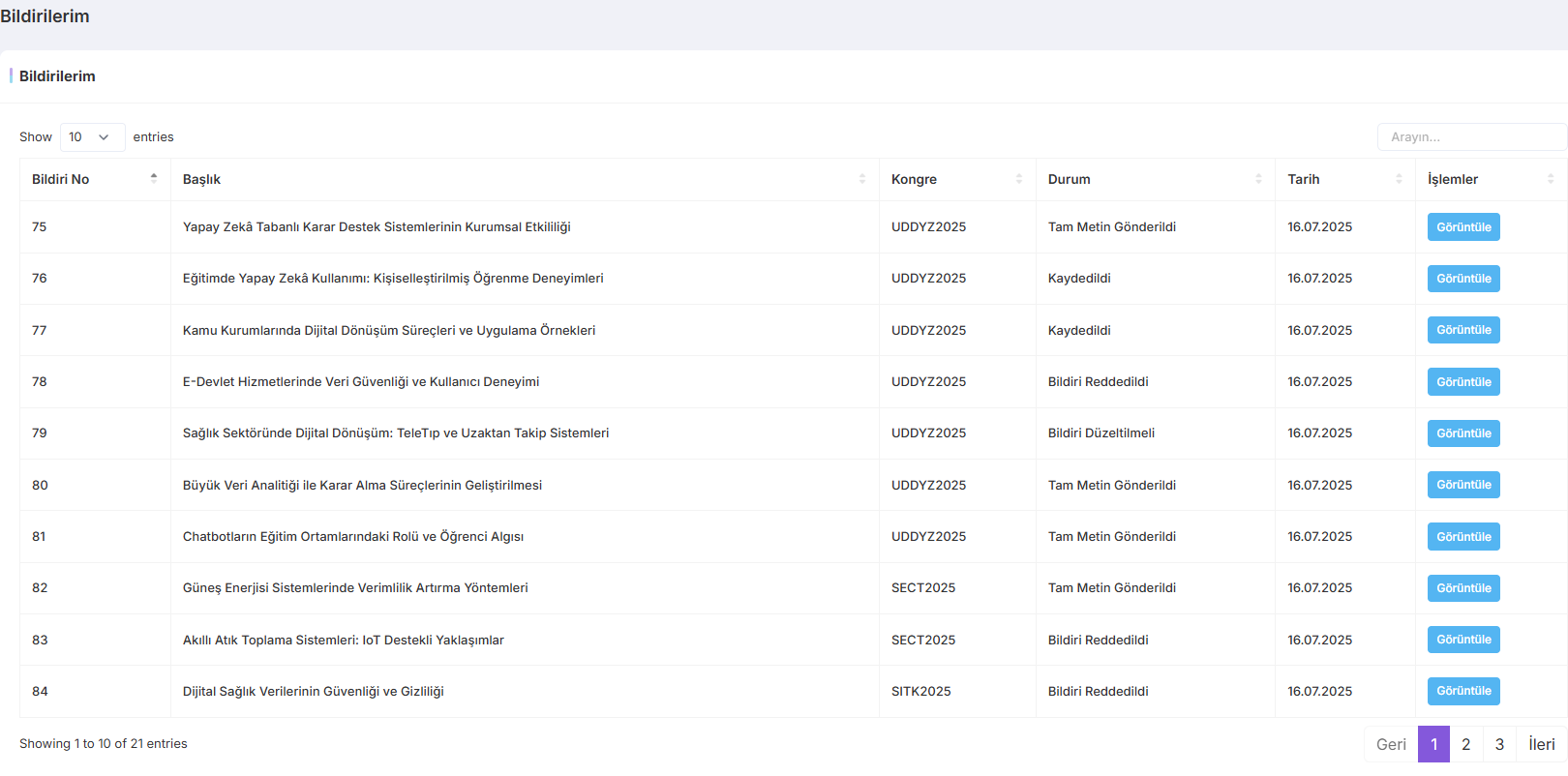
Task: Jump to page 3 of the table
Action: click(x=1499, y=744)
